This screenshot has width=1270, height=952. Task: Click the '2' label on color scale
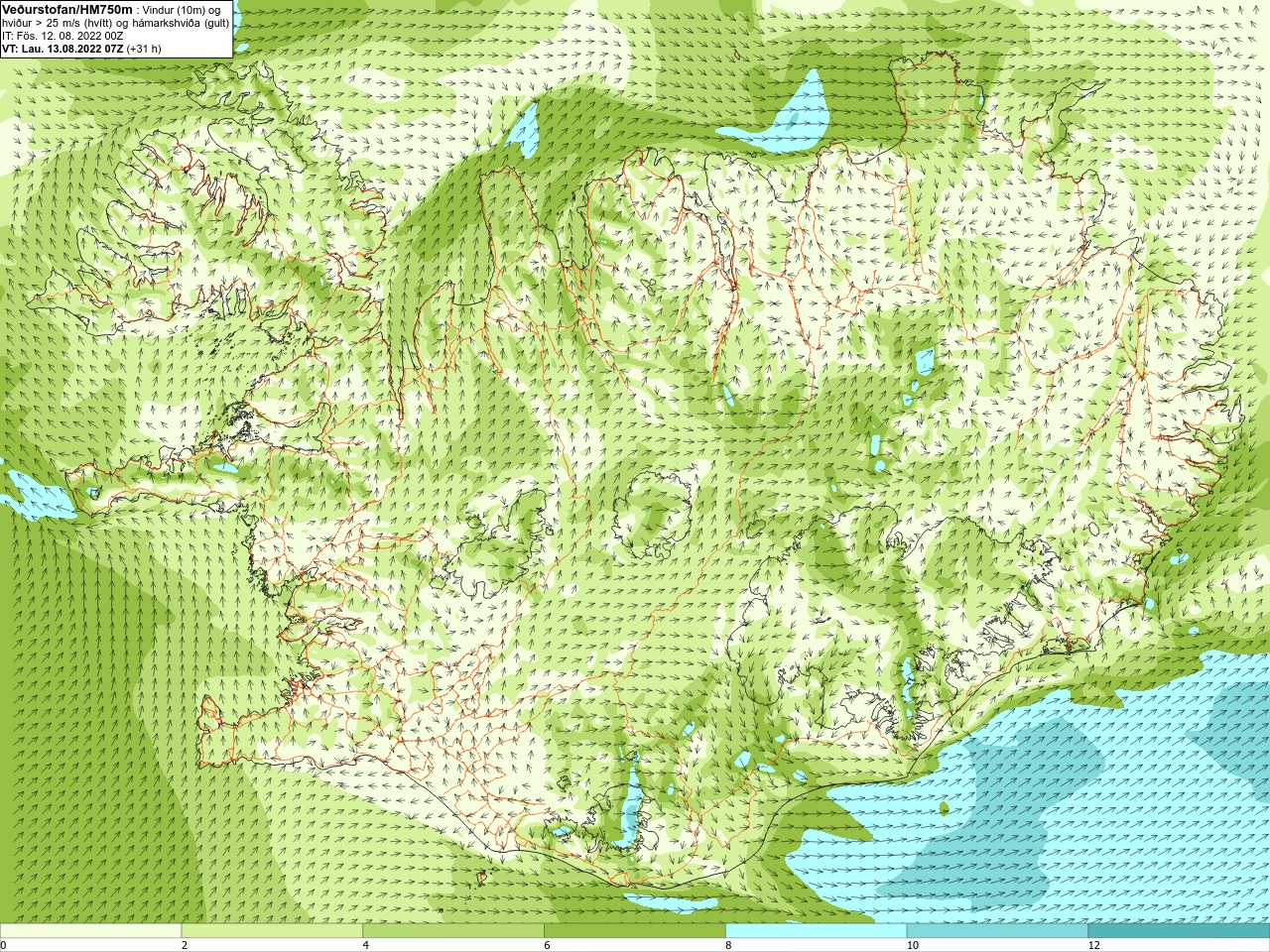[x=185, y=945]
